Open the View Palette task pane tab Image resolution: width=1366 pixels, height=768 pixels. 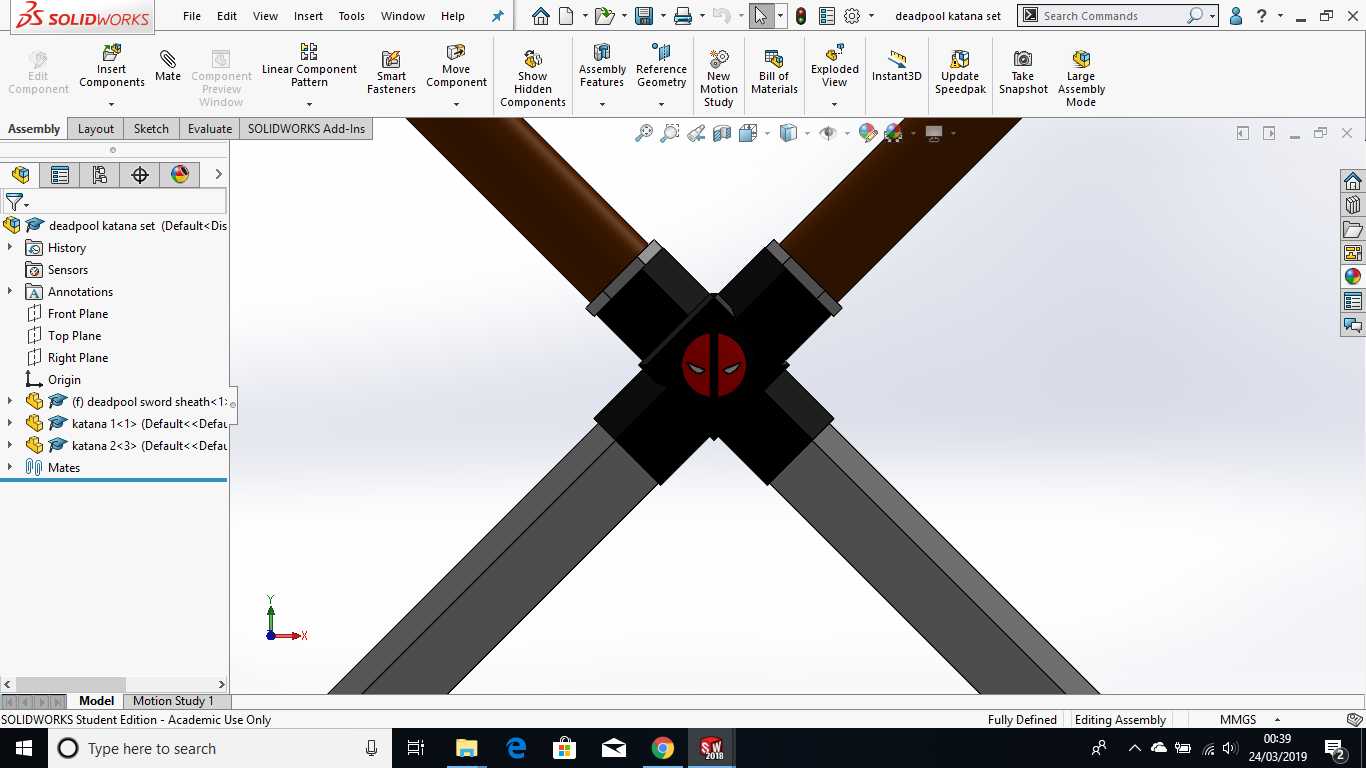tap(1353, 253)
